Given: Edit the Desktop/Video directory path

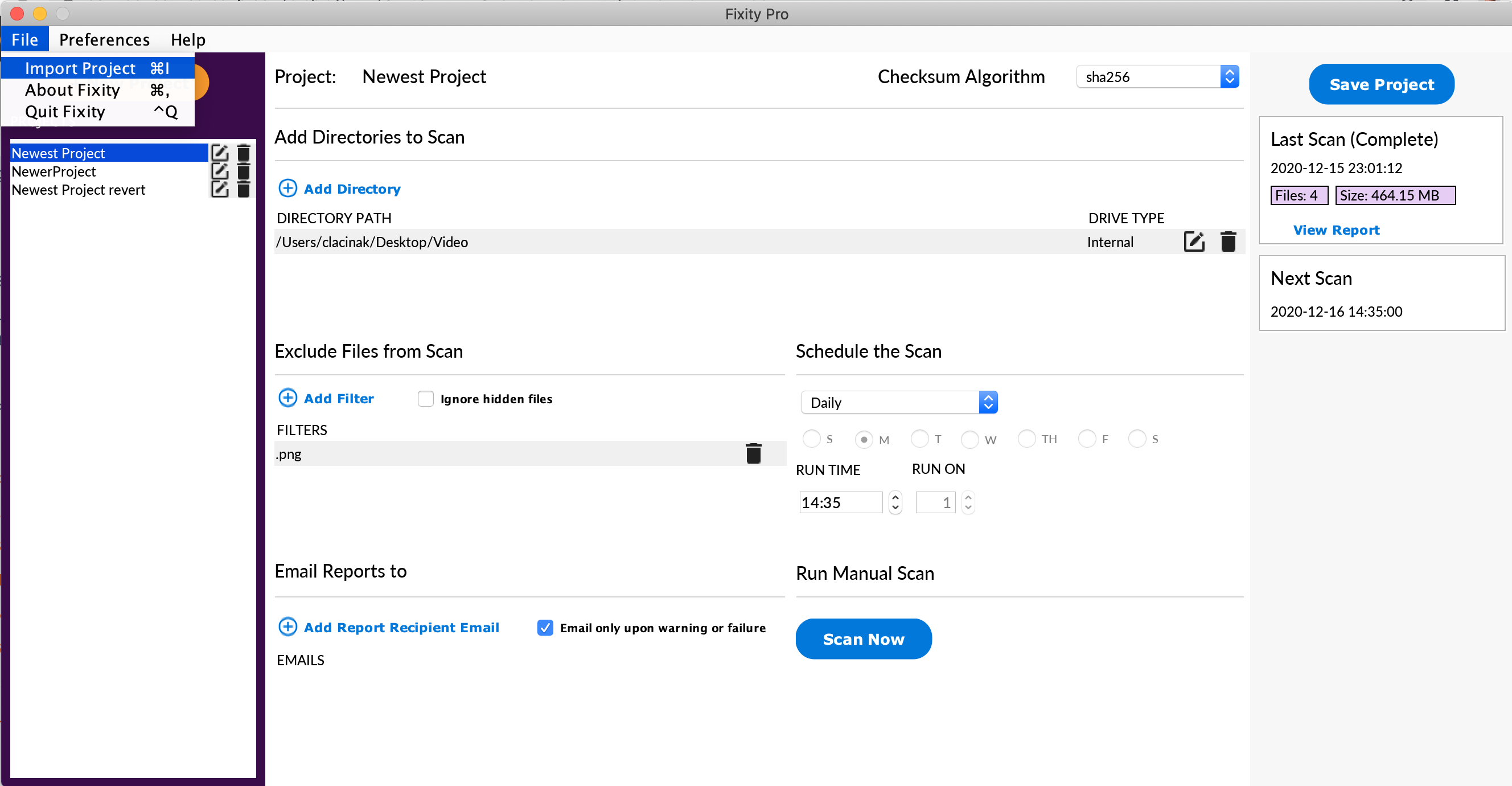Looking at the screenshot, I should coord(1194,241).
